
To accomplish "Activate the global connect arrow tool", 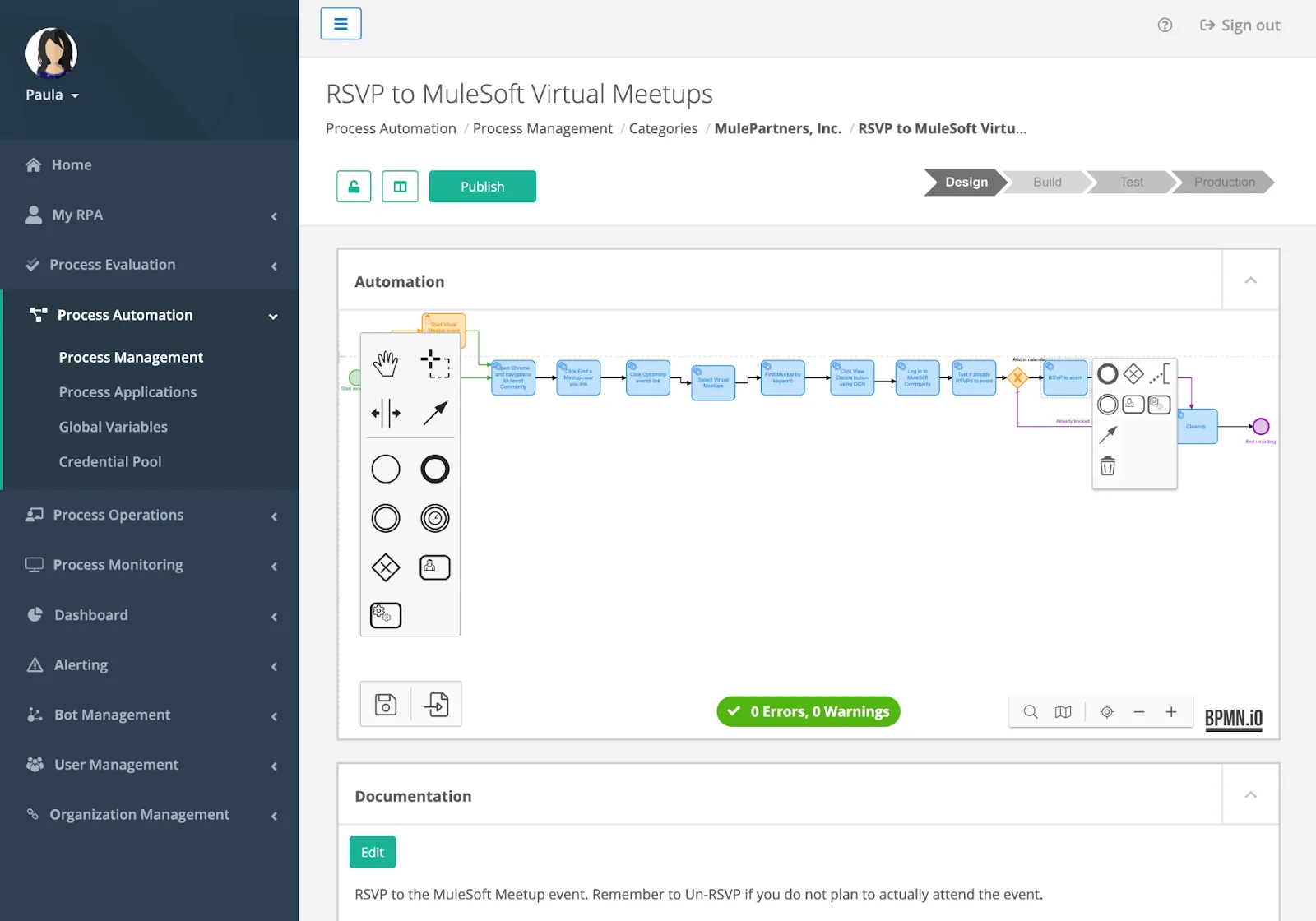I will point(435,413).
